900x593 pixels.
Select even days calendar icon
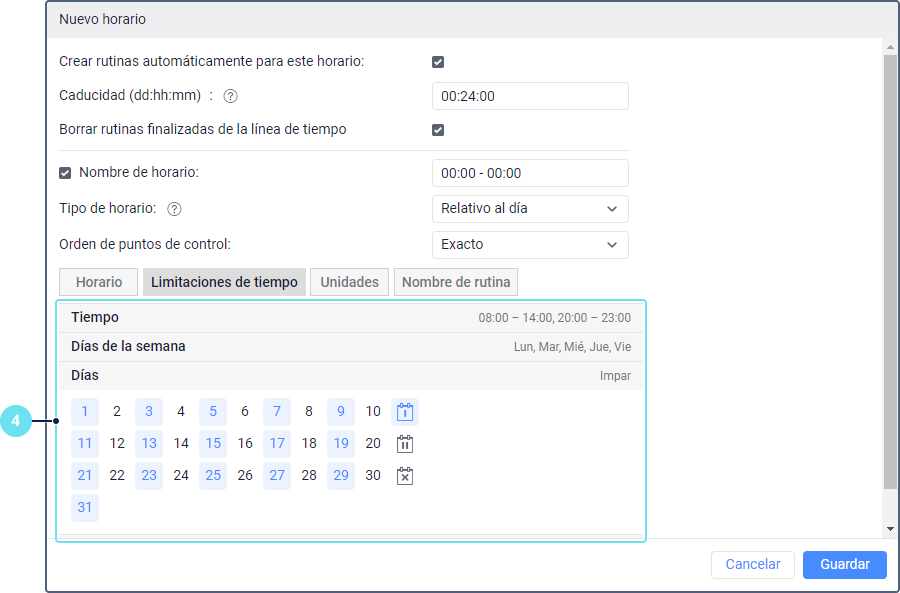[404, 444]
